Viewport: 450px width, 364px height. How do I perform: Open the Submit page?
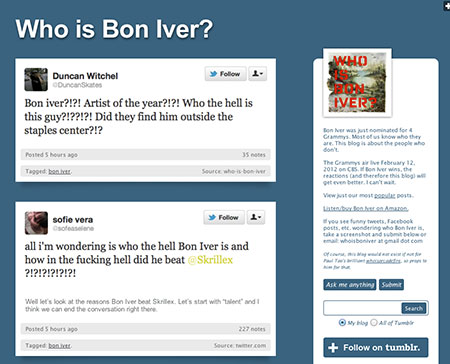(391, 285)
